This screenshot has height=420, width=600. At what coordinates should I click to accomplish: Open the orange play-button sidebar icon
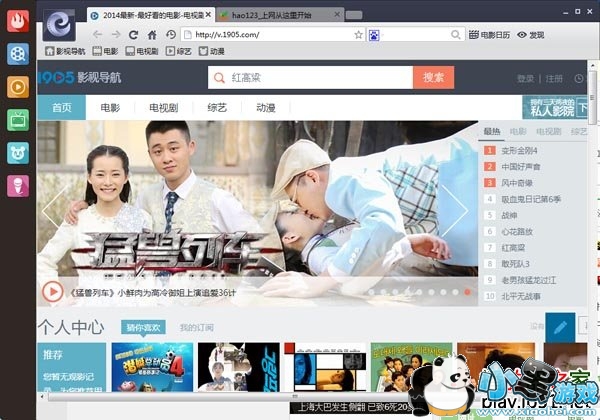(x=18, y=87)
